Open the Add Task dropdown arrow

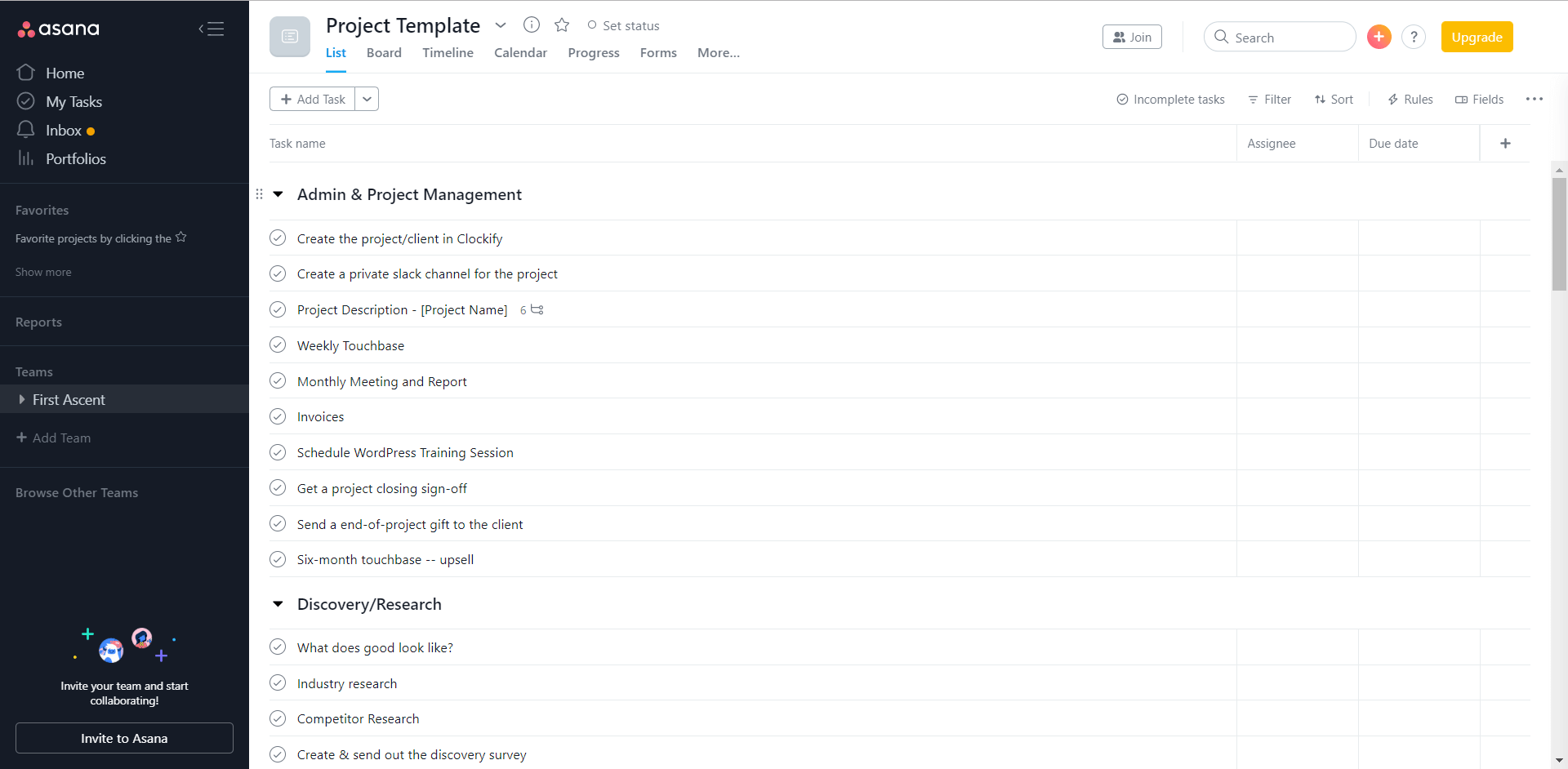[x=367, y=99]
